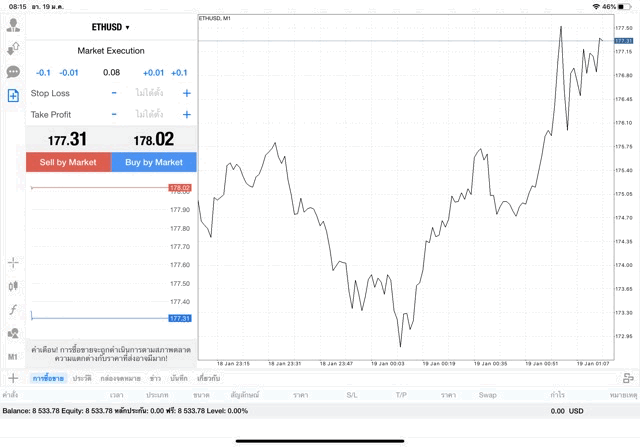Click Buy by Market button
Screen dimensions: 640x447
pyautogui.click(x=154, y=162)
